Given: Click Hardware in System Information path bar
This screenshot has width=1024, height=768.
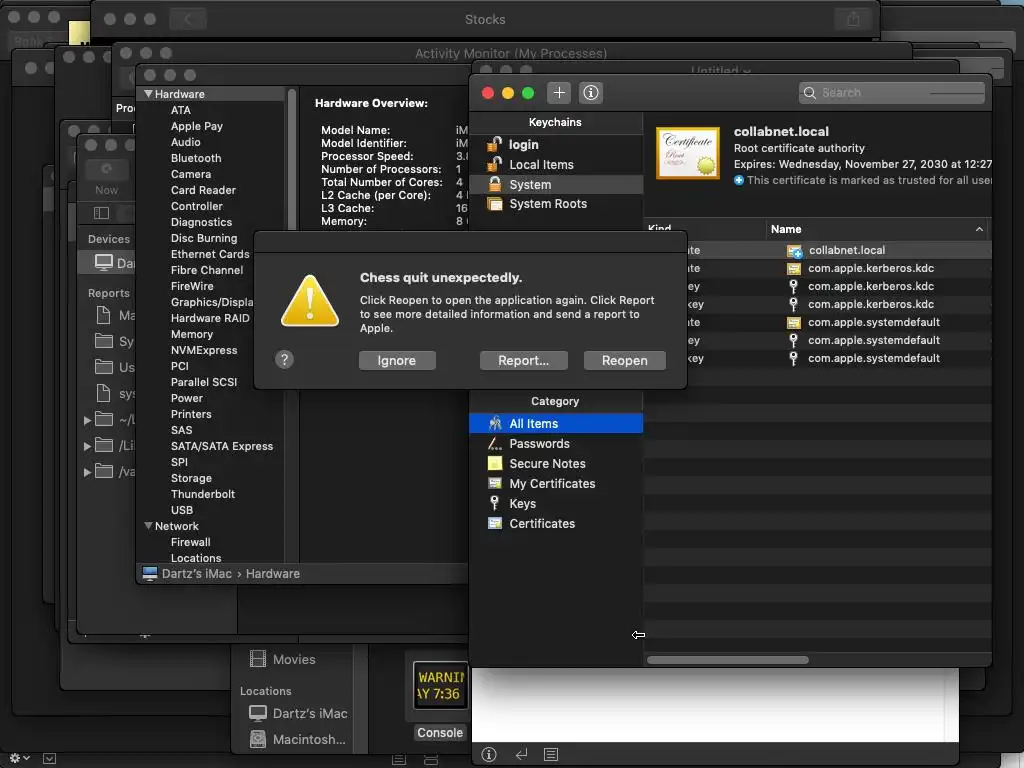Looking at the screenshot, I should click(272, 574).
